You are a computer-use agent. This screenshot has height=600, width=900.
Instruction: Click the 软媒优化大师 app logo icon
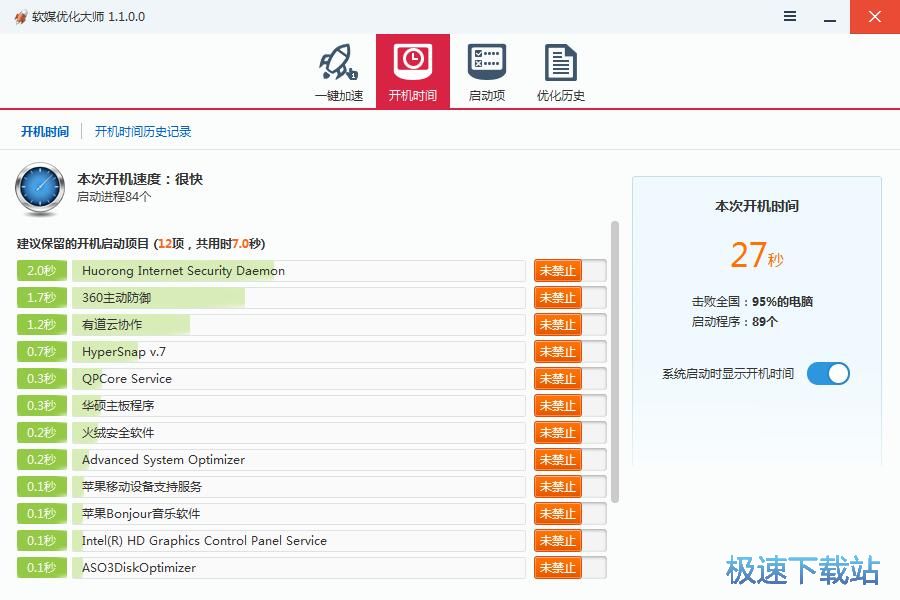click(x=21, y=17)
